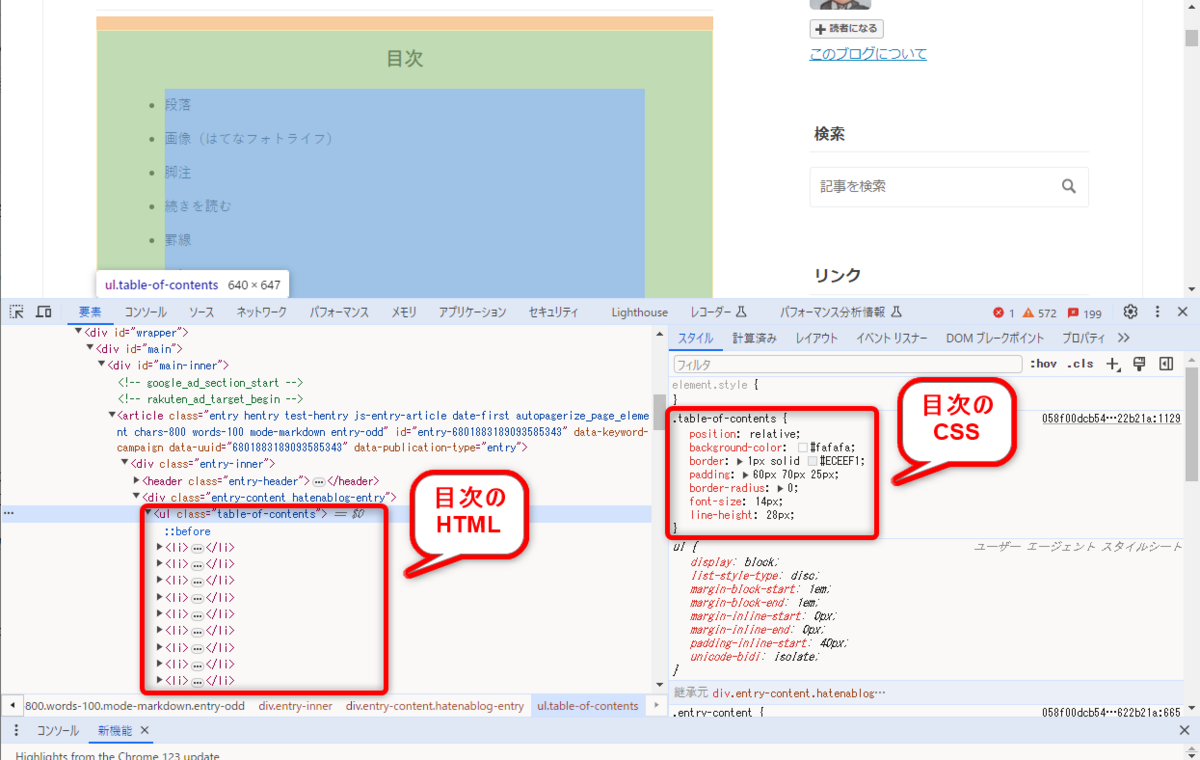
Task: Select div.entry-content.hatenablog-entry breadcrumb
Action: 435,706
